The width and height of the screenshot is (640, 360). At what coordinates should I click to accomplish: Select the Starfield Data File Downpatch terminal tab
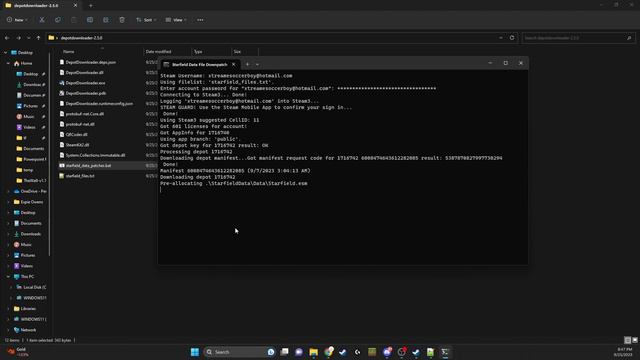[x=199, y=64]
